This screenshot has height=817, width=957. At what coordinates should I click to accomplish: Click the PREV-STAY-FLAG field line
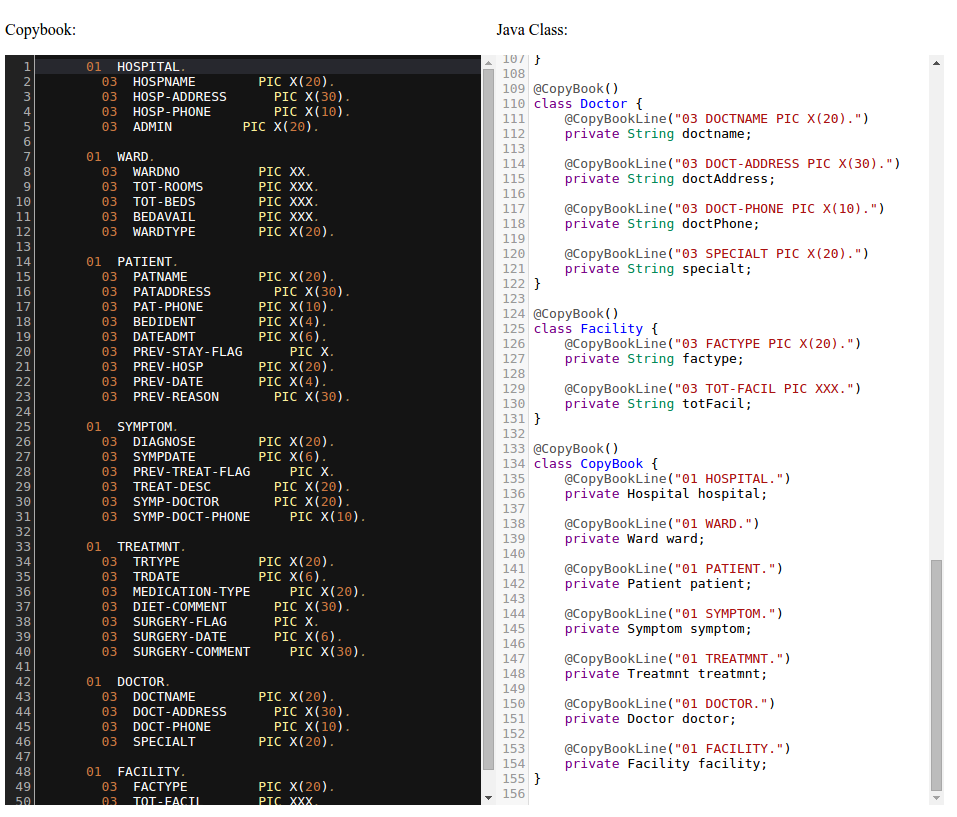coord(218,352)
